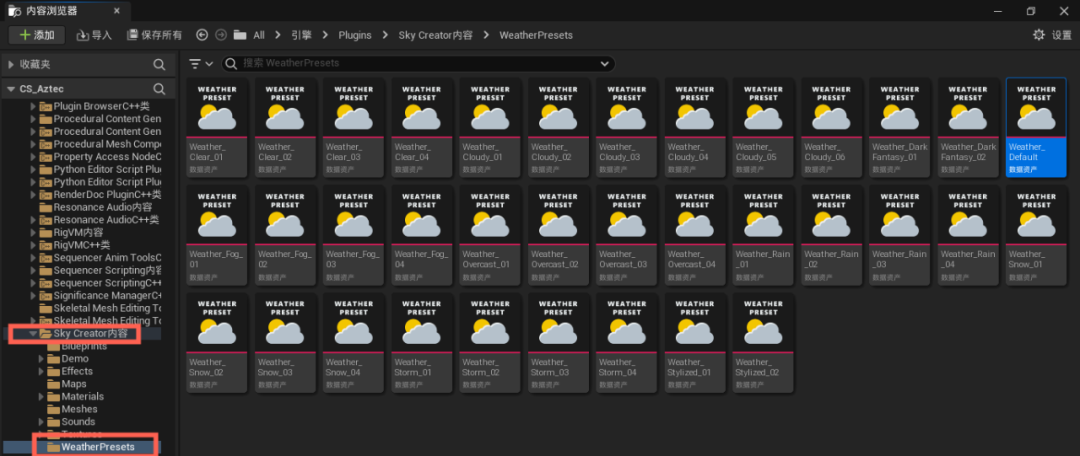This screenshot has width=1080, height=456.
Task: Select Weather_Stylized_01 preset asset
Action: point(696,342)
